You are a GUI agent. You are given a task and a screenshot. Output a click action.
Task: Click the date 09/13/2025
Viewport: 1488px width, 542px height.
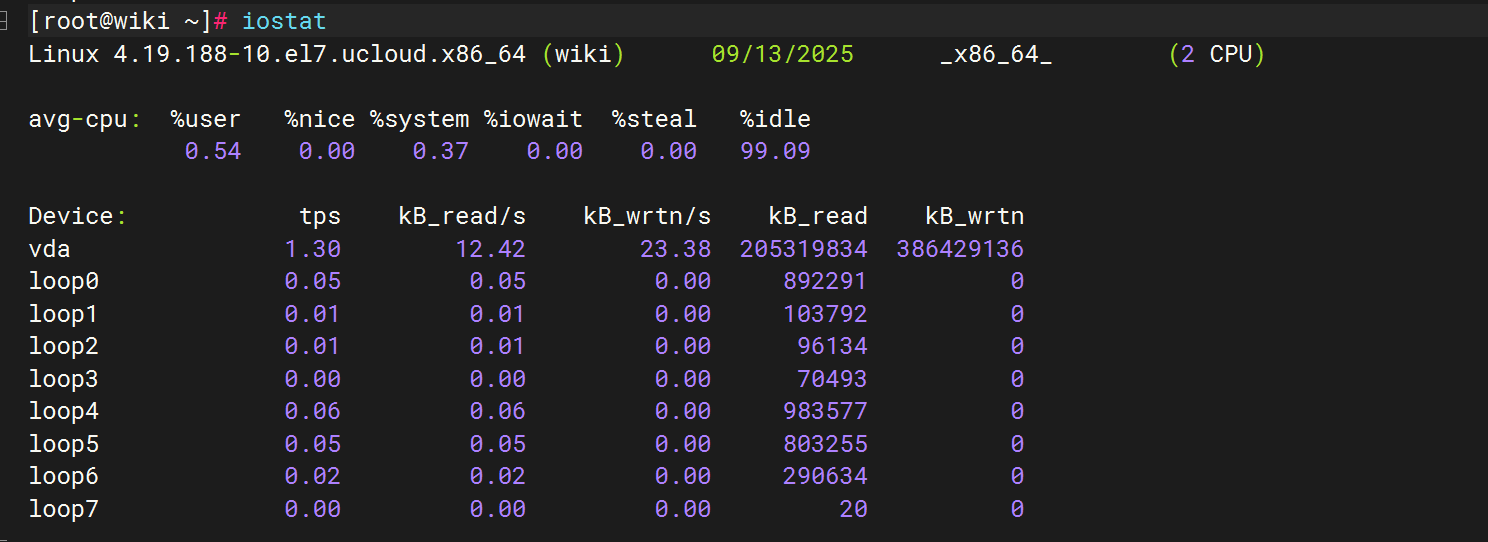pos(782,54)
